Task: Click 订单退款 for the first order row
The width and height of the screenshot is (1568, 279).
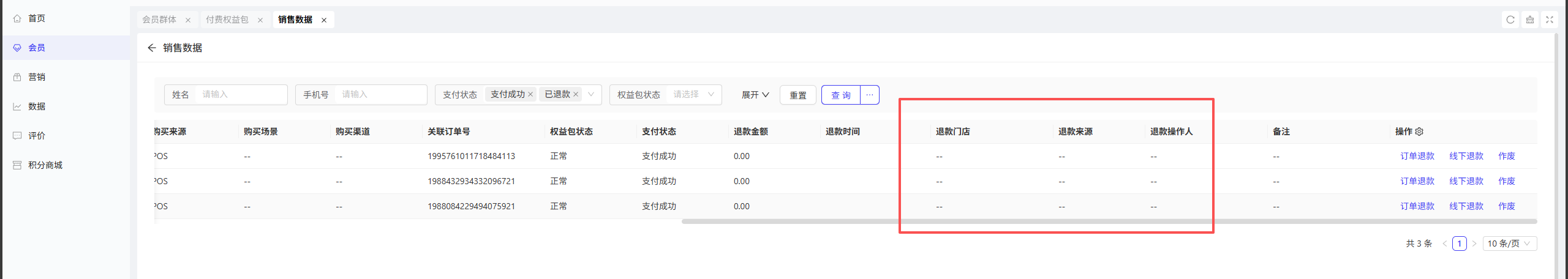Action: click(1417, 156)
